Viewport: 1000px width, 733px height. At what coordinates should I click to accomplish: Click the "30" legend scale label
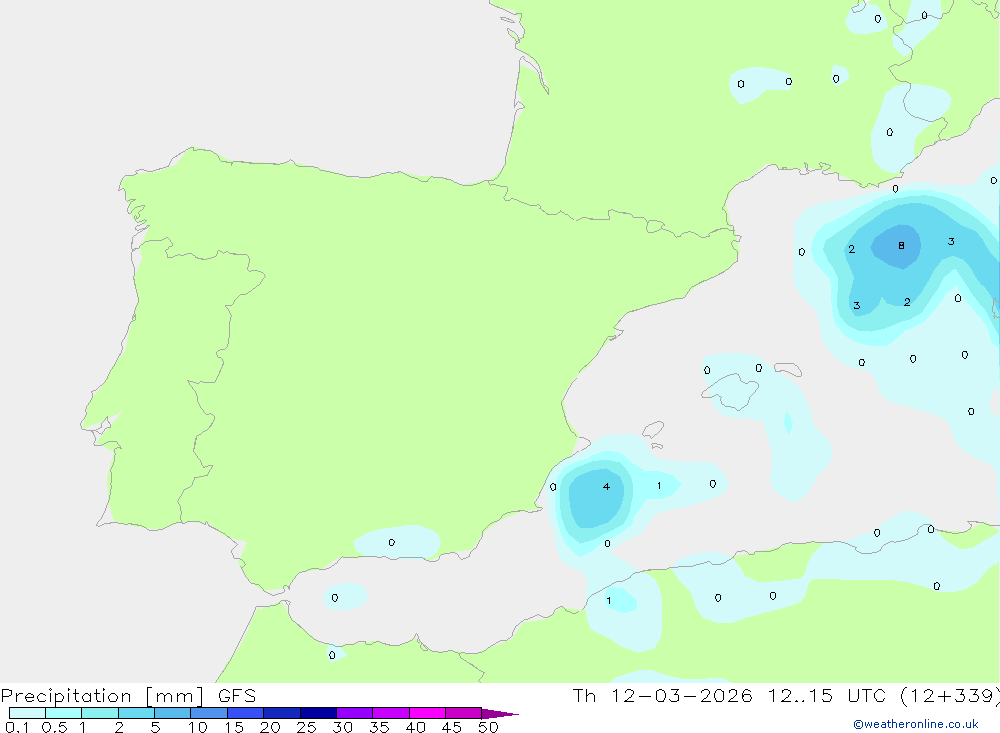(x=342, y=727)
